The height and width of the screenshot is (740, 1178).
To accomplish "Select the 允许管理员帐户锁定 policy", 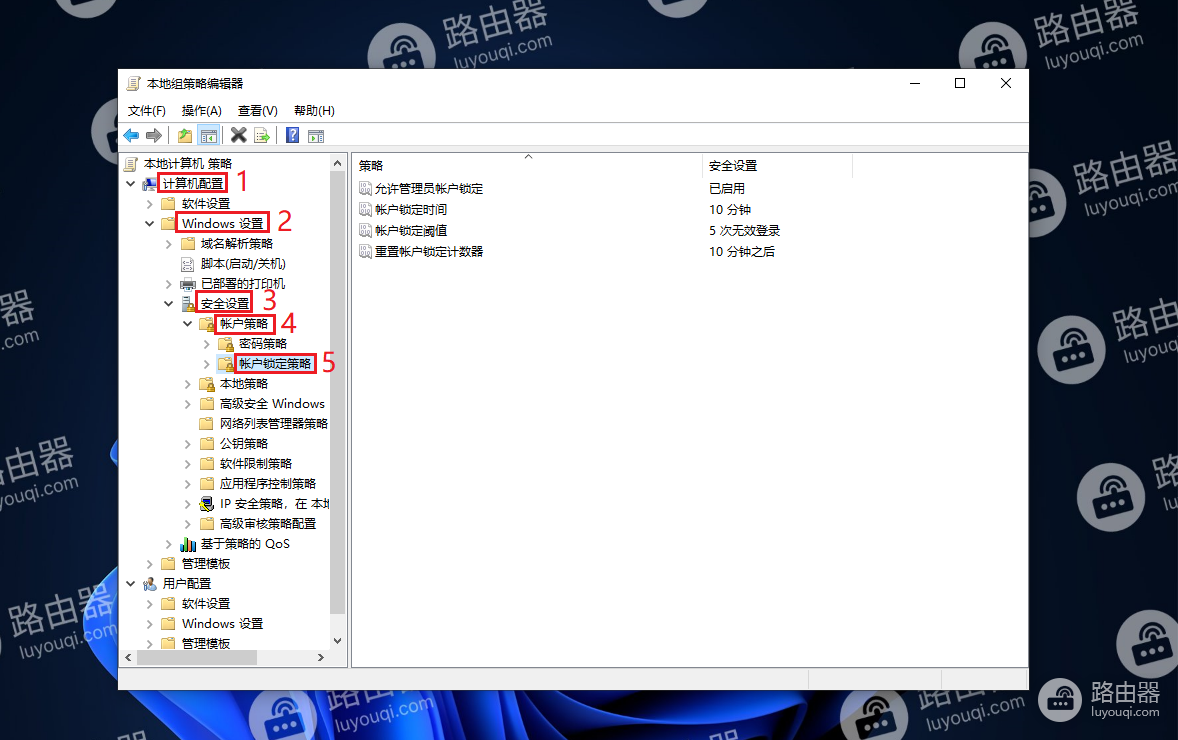I will tap(429, 189).
